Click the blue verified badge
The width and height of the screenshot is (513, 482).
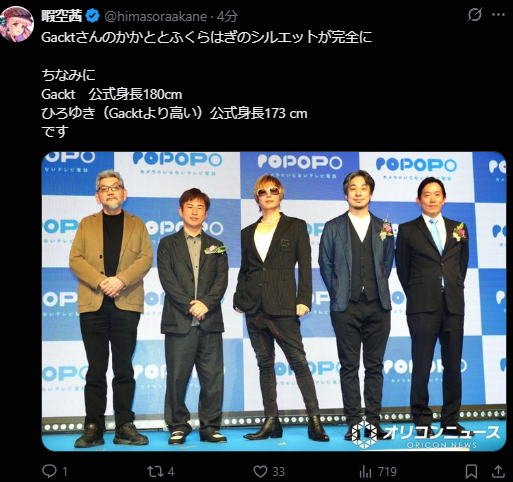point(92,16)
